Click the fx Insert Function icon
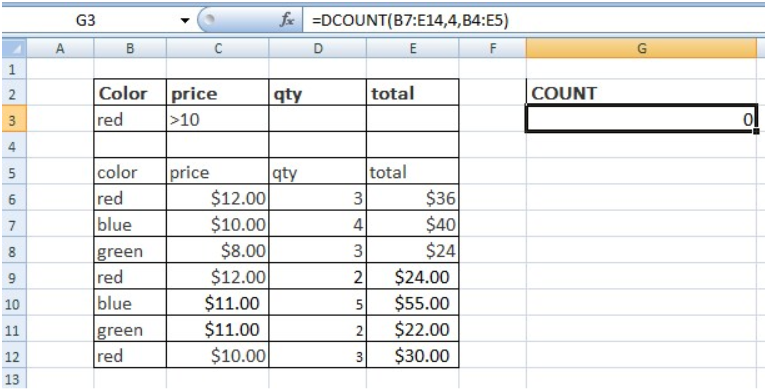The width and height of the screenshot is (765, 390). [x=286, y=21]
